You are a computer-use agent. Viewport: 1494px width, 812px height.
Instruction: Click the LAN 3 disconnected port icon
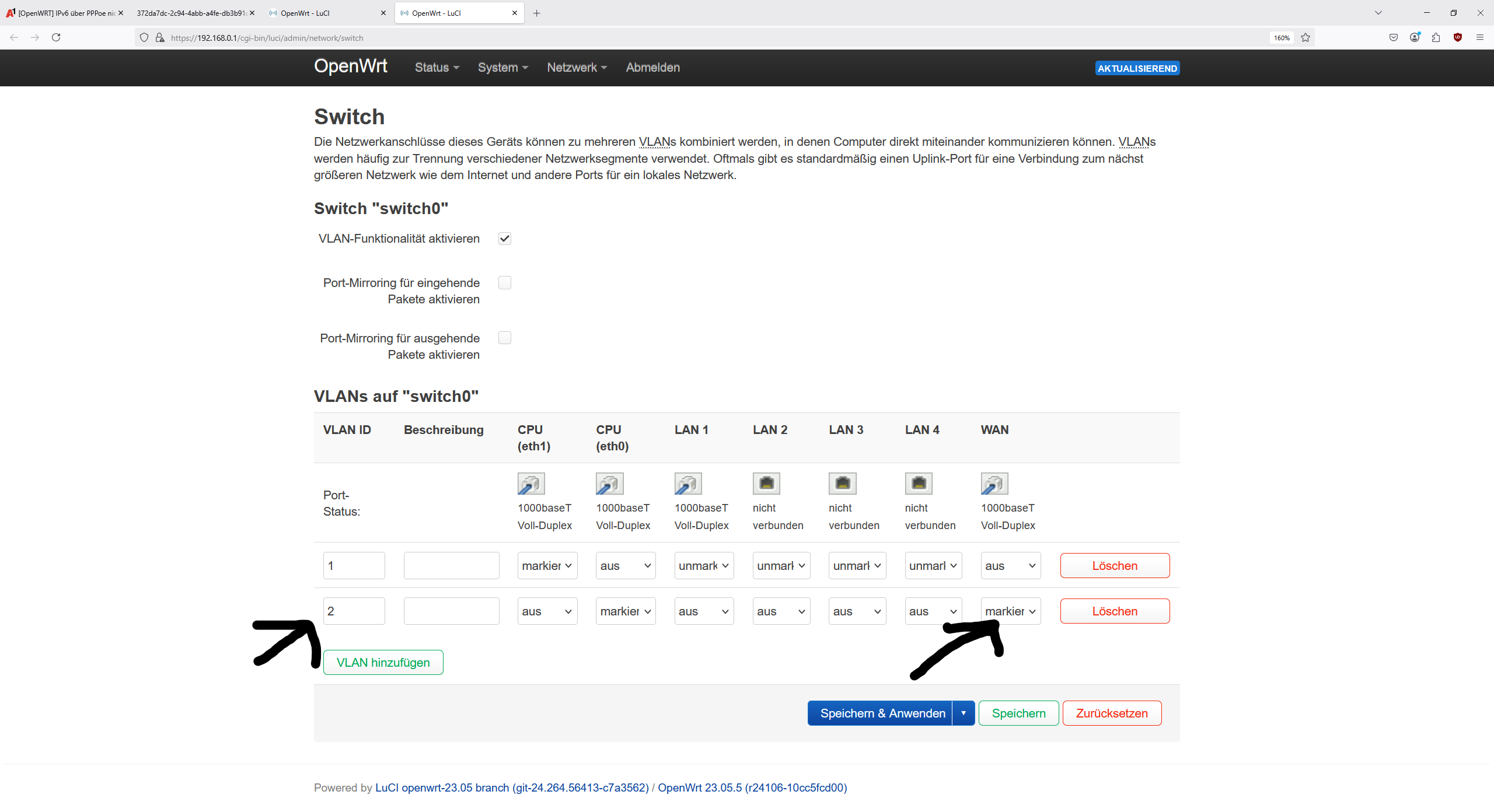click(843, 484)
